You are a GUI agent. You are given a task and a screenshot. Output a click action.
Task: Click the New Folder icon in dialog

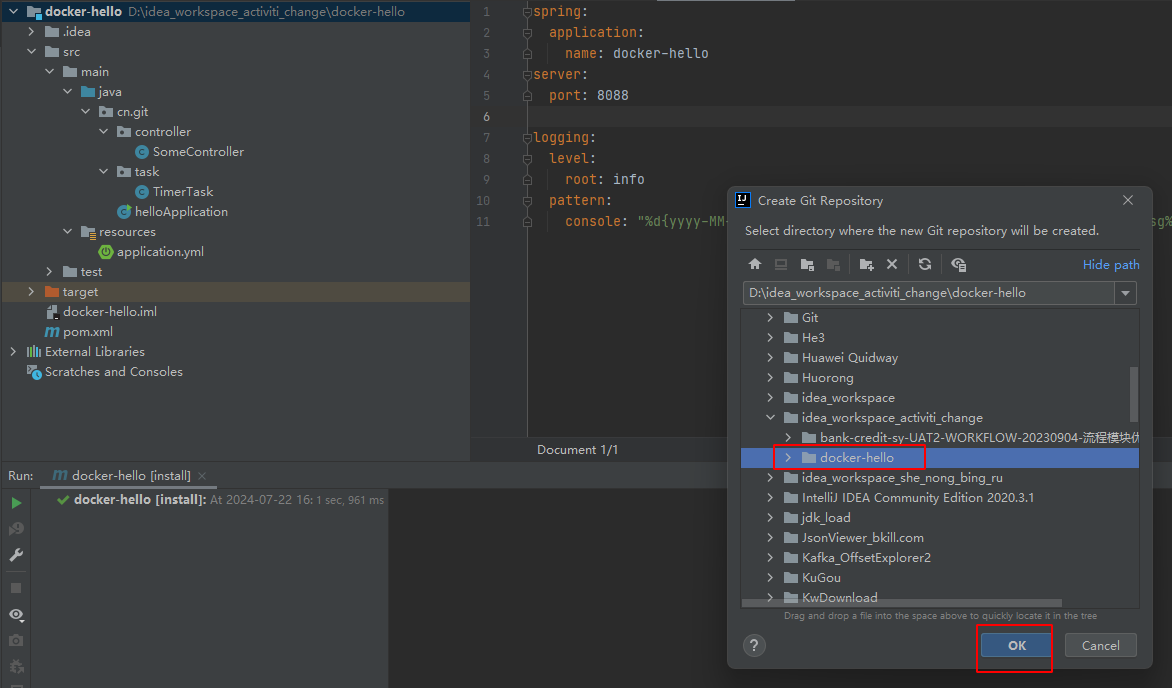[866, 264]
